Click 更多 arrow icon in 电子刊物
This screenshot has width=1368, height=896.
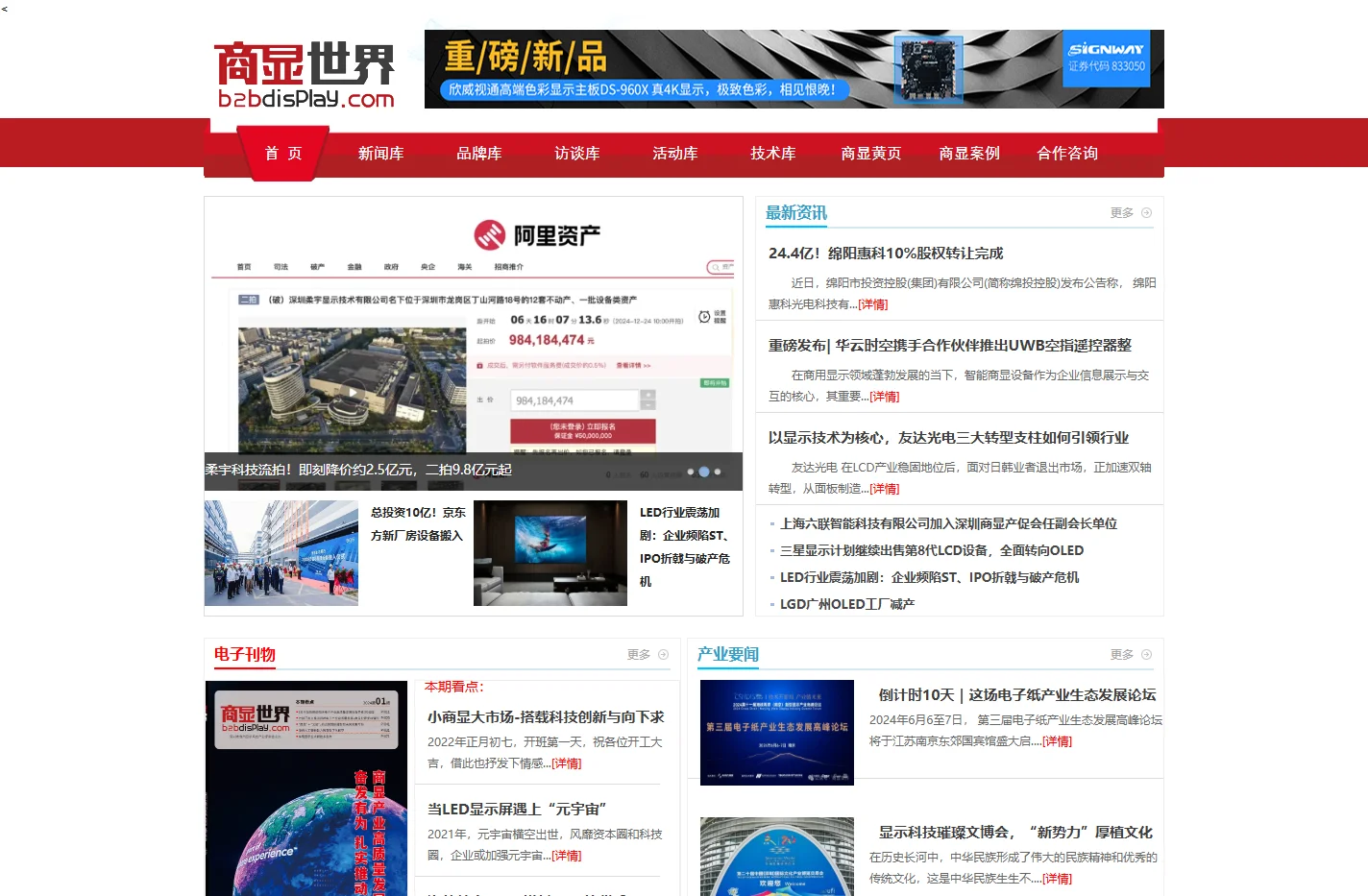point(663,655)
